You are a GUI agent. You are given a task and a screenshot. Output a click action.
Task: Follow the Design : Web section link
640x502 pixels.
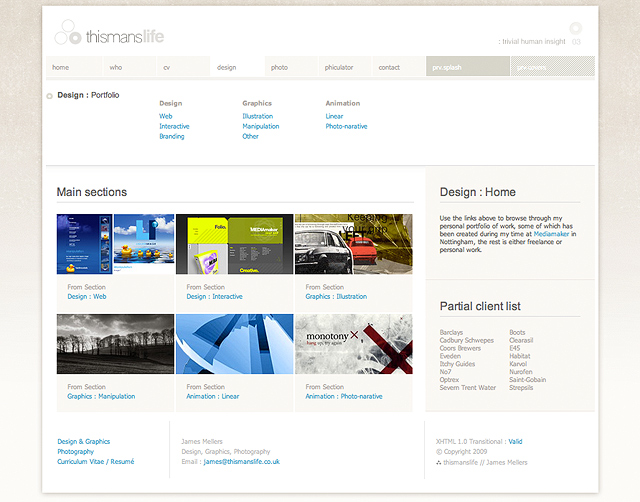point(87,297)
